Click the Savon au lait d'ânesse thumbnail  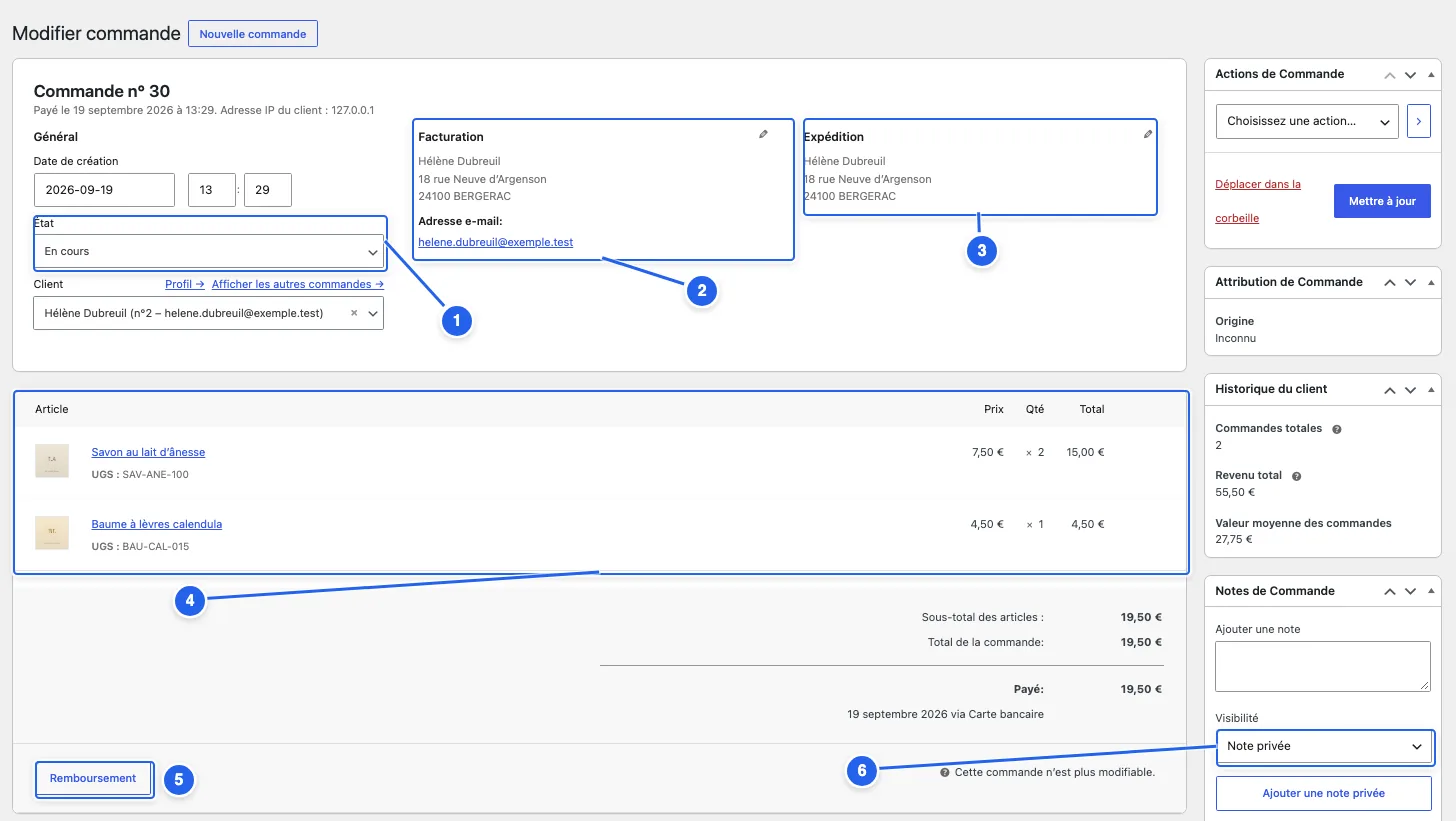pos(52,461)
